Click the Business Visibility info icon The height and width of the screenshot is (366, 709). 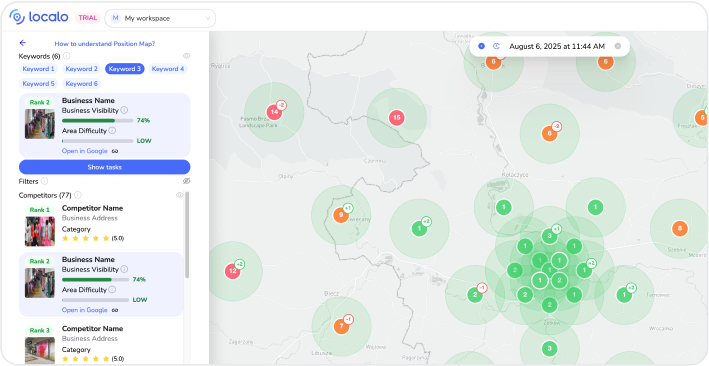pos(124,110)
